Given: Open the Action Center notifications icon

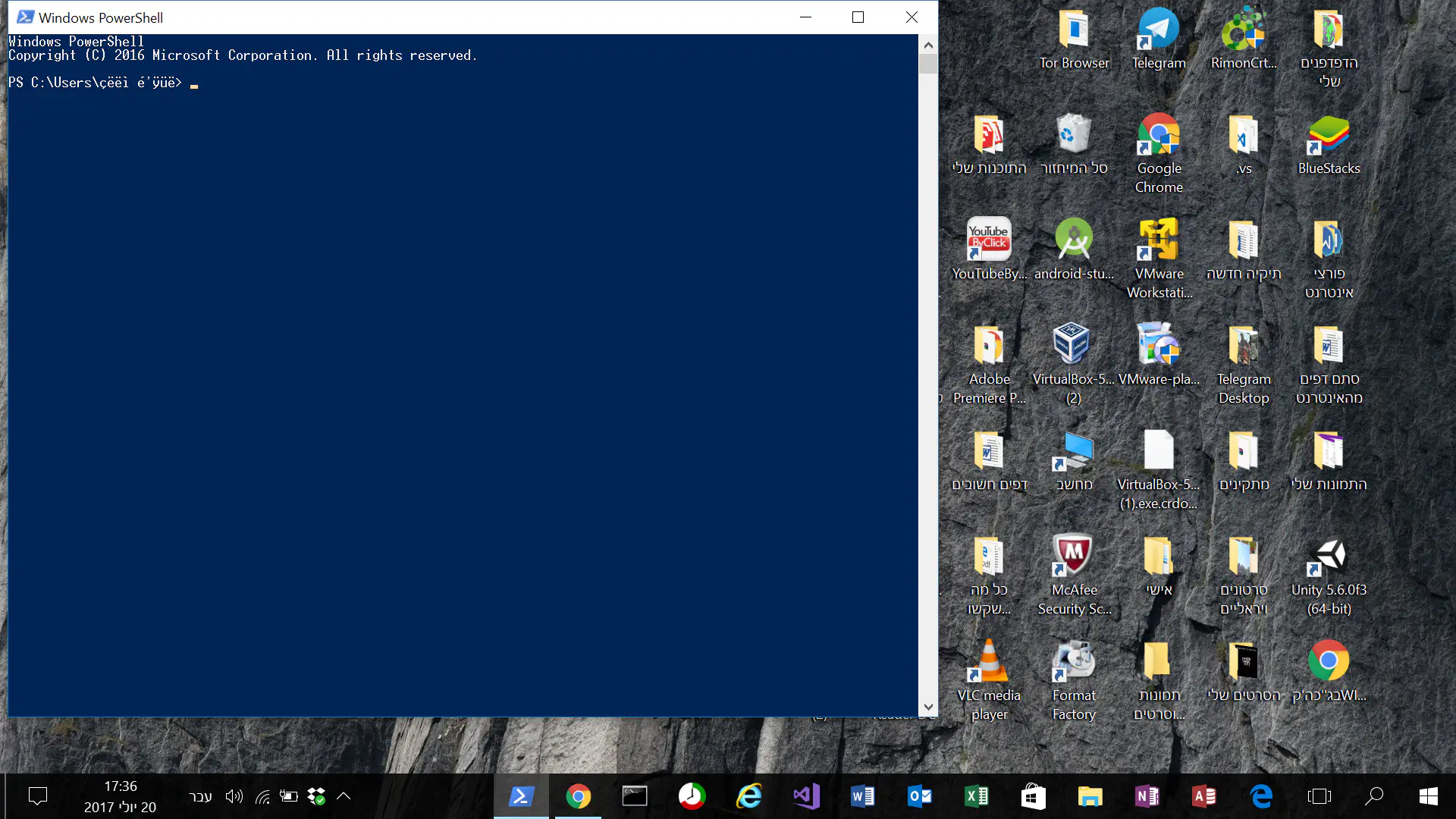Looking at the screenshot, I should click(38, 796).
